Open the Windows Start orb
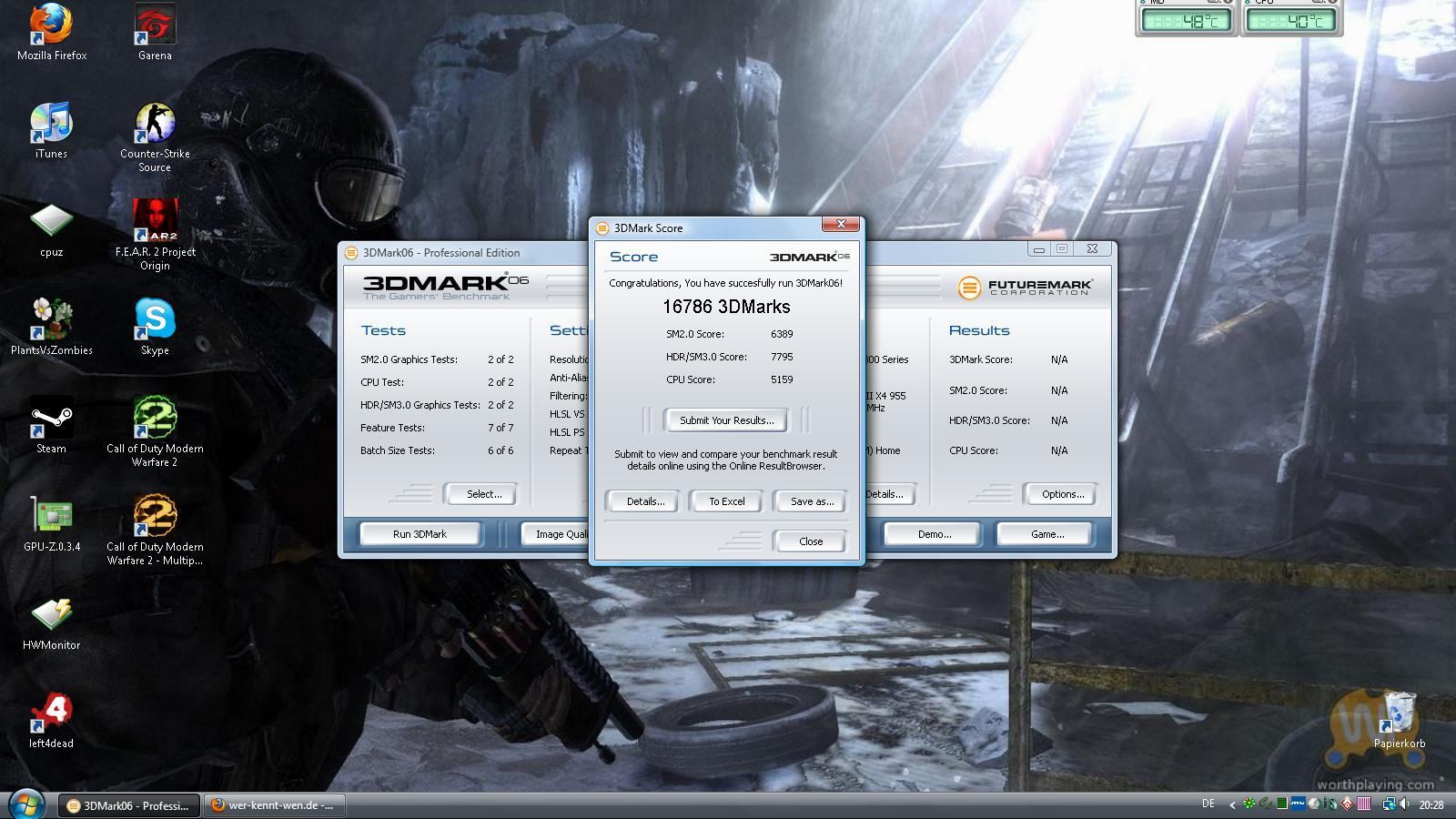This screenshot has width=1456, height=819. 25,804
